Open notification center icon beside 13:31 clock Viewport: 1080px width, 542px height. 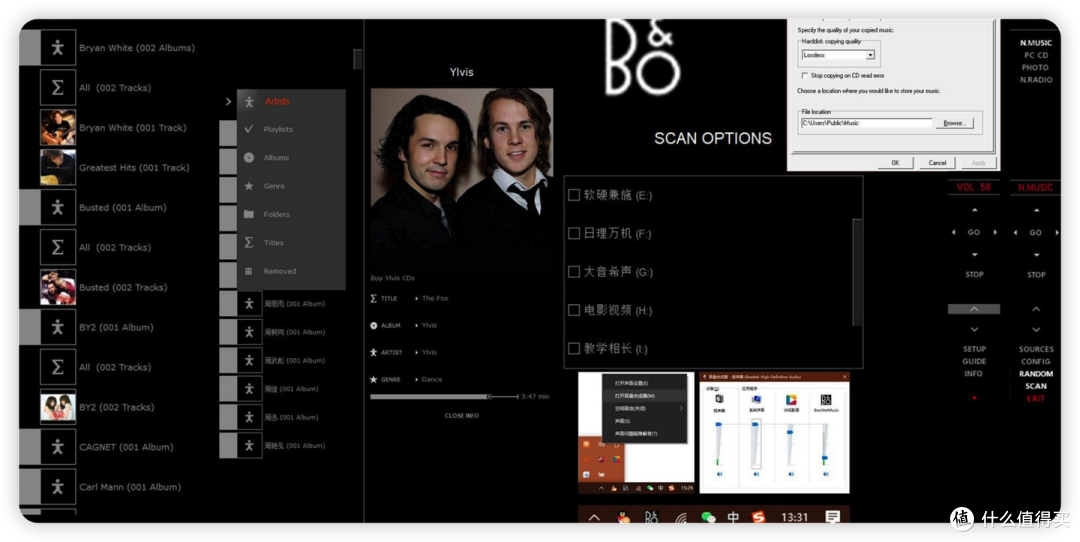[832, 517]
